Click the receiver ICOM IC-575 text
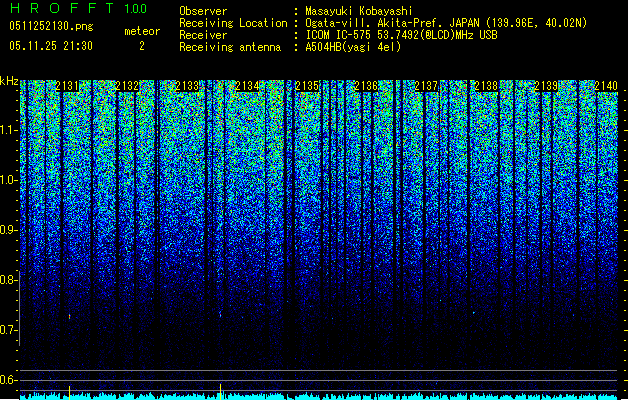 pyautogui.click(x=401, y=35)
